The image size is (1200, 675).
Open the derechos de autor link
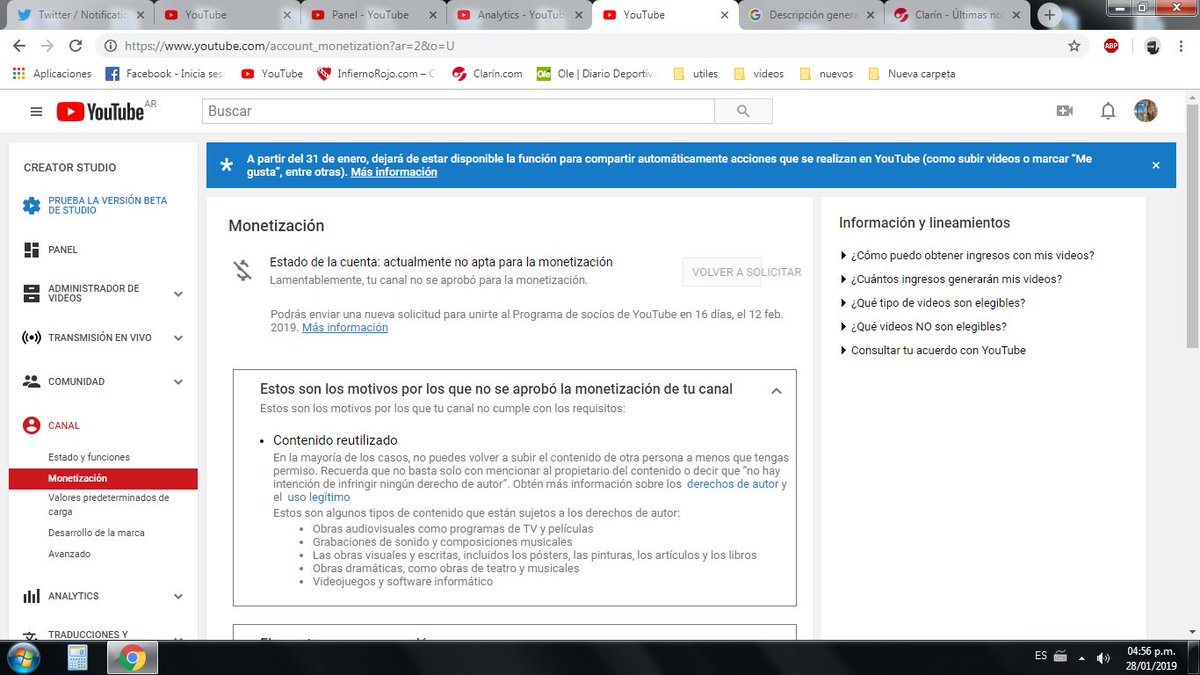732,484
